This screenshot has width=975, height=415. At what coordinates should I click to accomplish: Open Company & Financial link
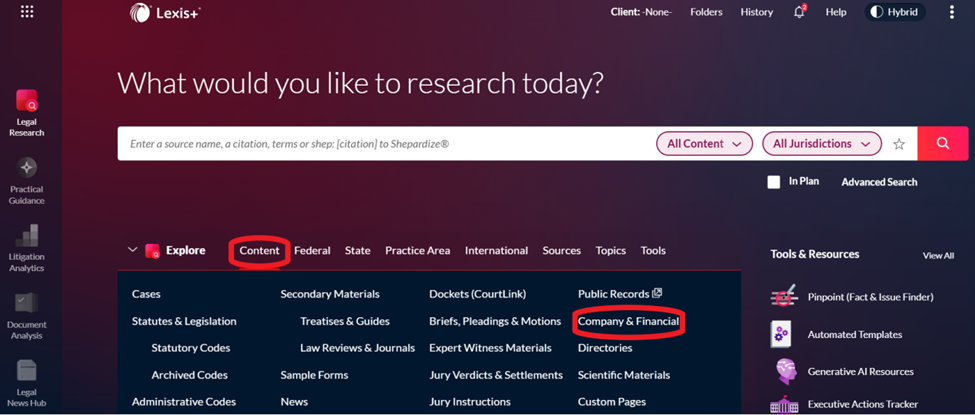pyautogui.click(x=628, y=321)
